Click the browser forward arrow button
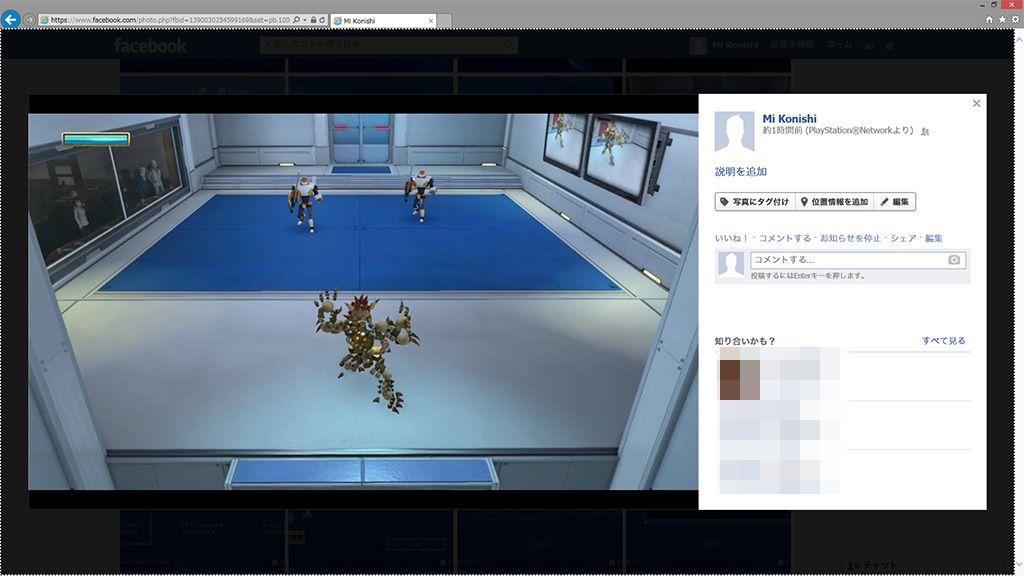Viewport: 1024px width, 576px height. click(29, 20)
